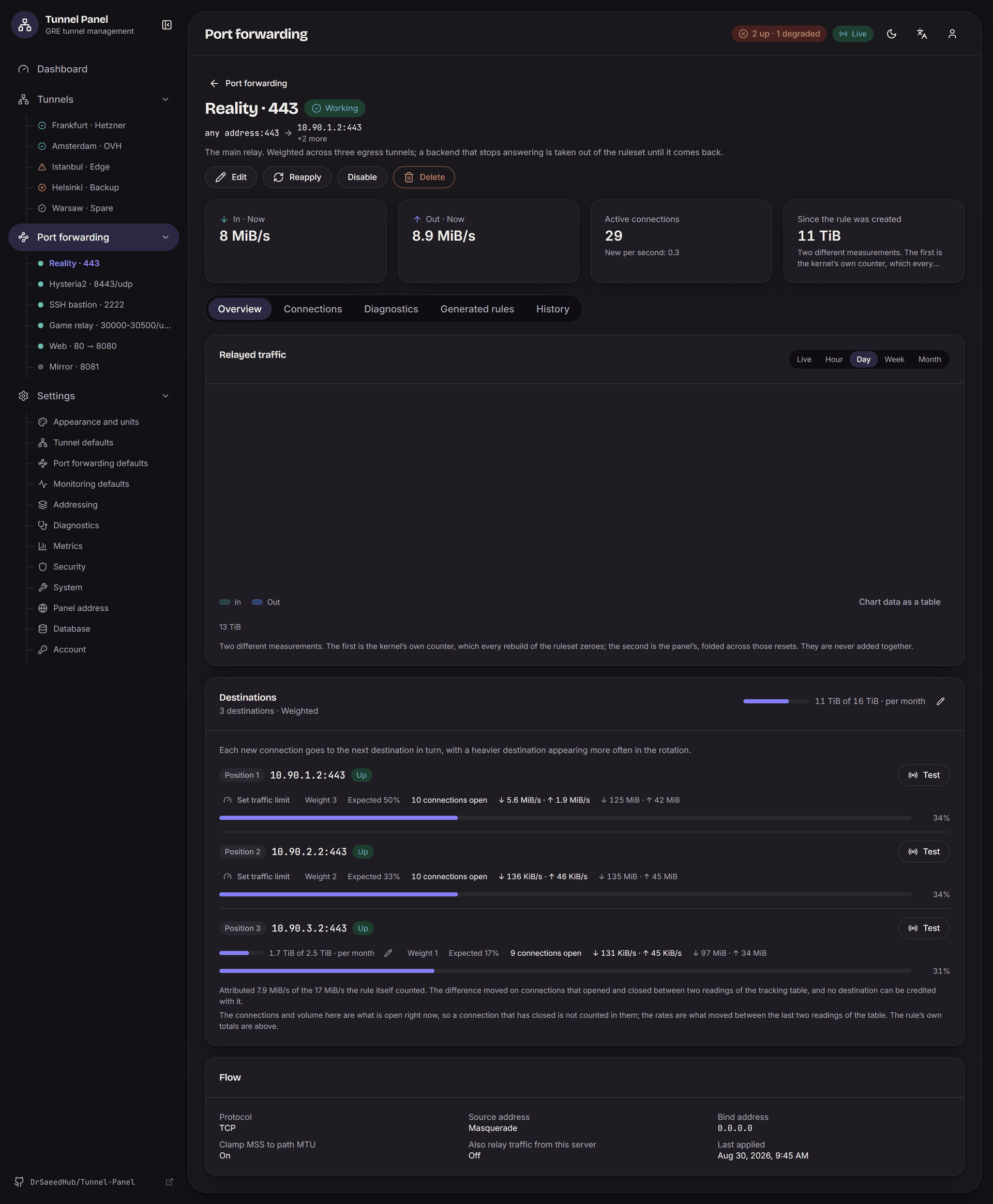Open the language translation menu icon

922,34
